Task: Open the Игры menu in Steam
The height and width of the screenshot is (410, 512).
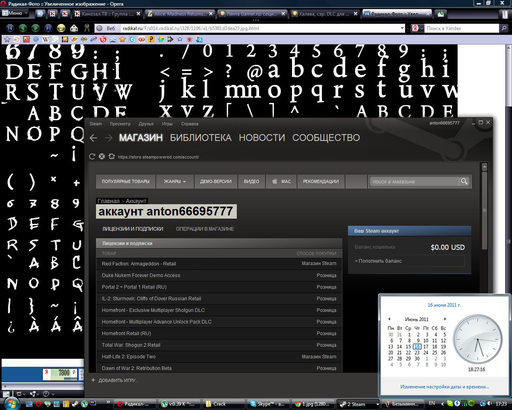Action: tap(167, 124)
